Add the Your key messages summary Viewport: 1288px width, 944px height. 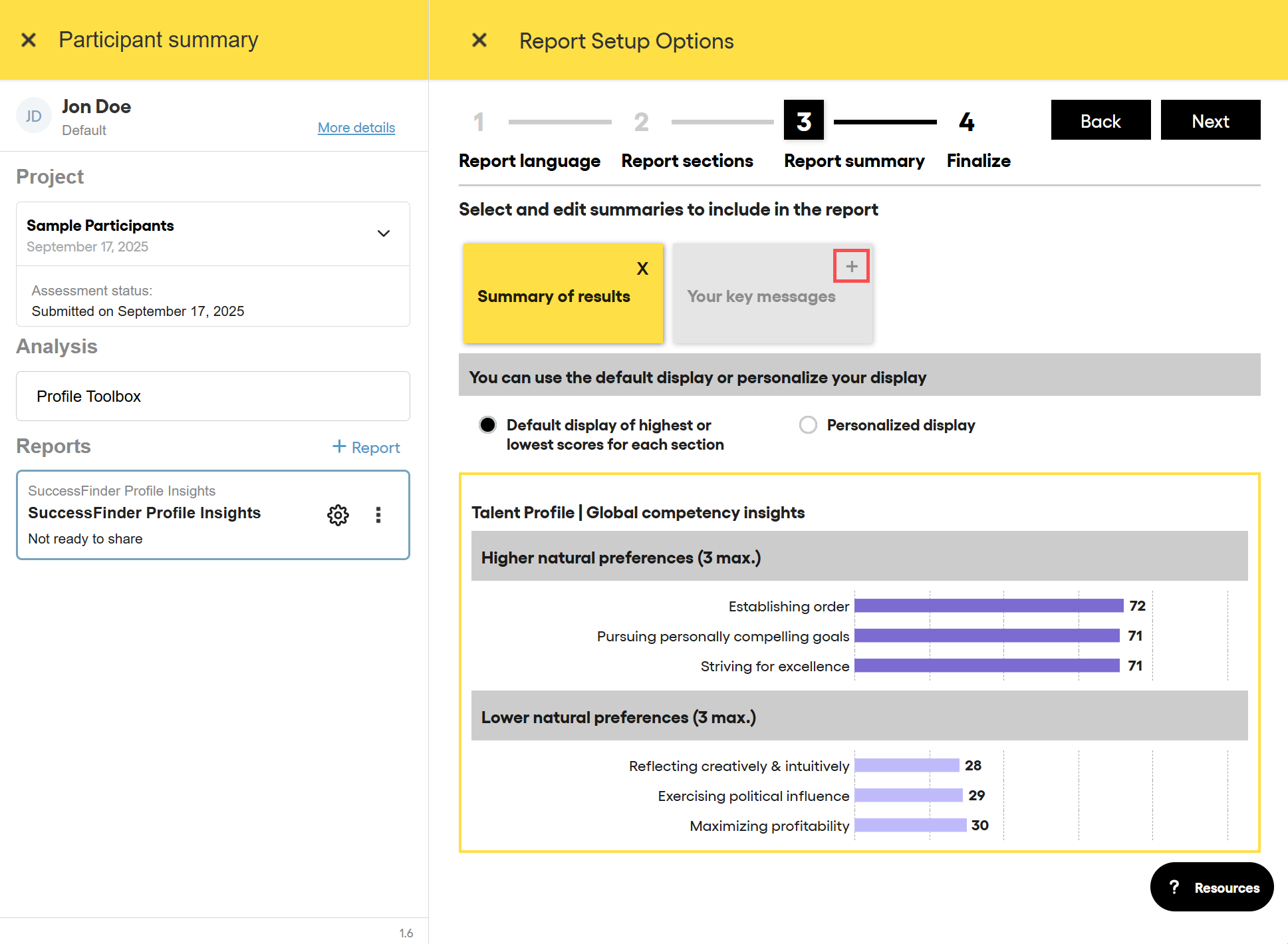point(852,267)
